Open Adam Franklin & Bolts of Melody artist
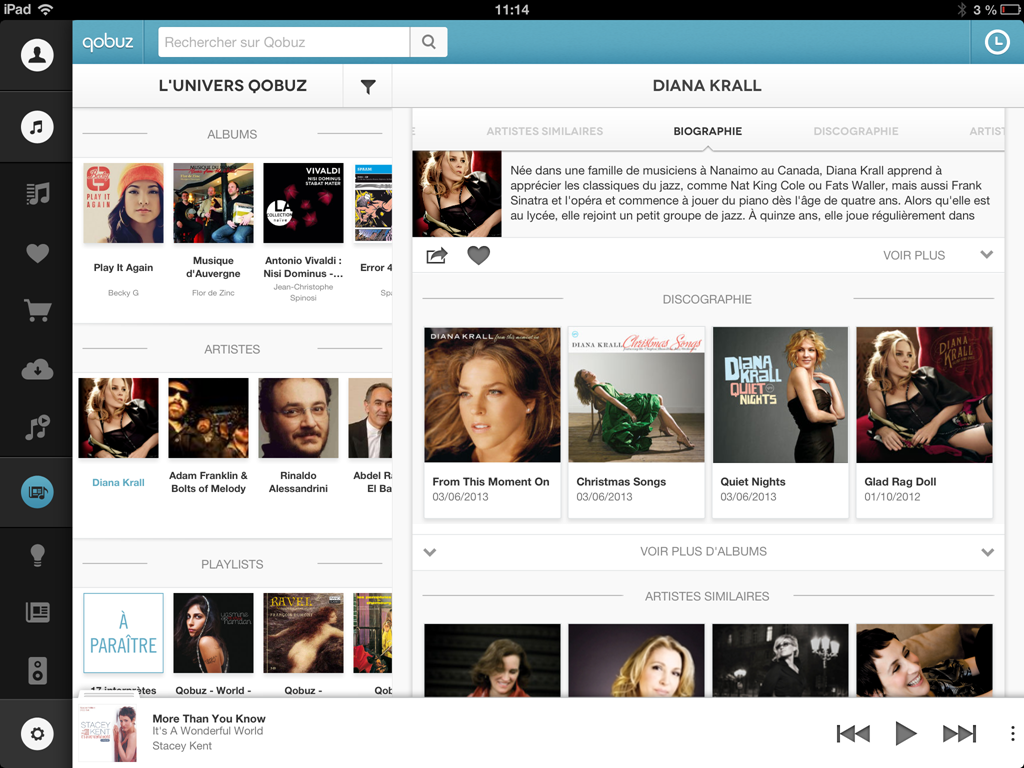The image size is (1024, 768). [x=208, y=418]
